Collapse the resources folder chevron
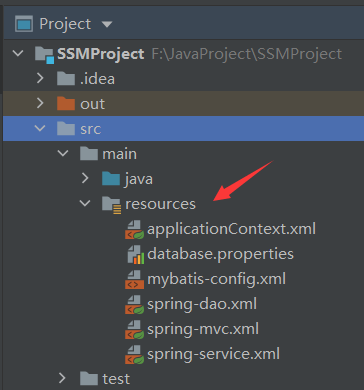Viewport: 364px width, 390px height. [x=85, y=203]
